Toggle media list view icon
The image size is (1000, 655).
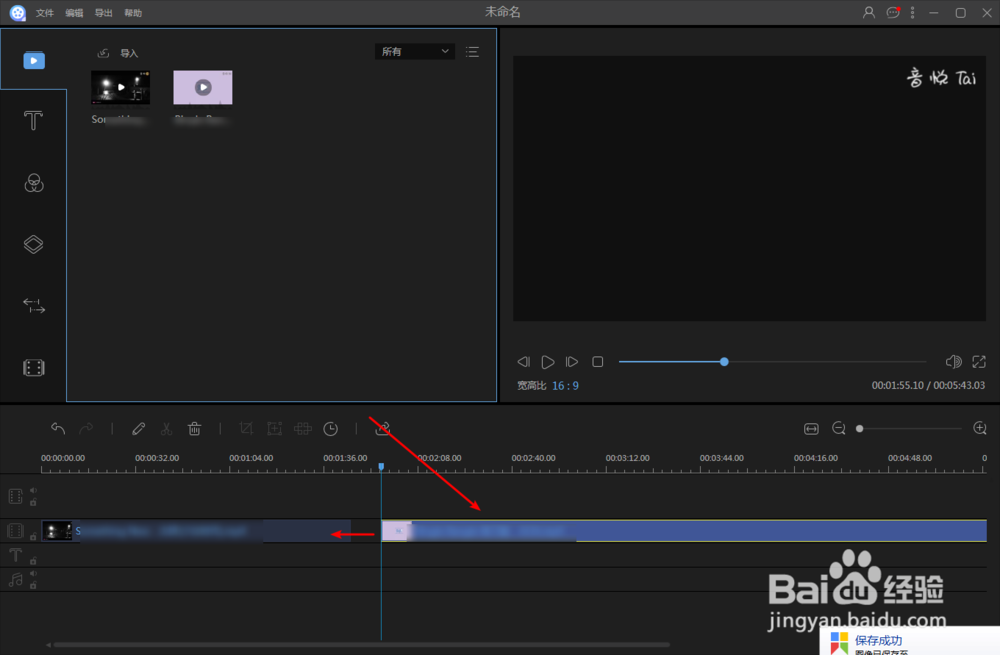[473, 52]
